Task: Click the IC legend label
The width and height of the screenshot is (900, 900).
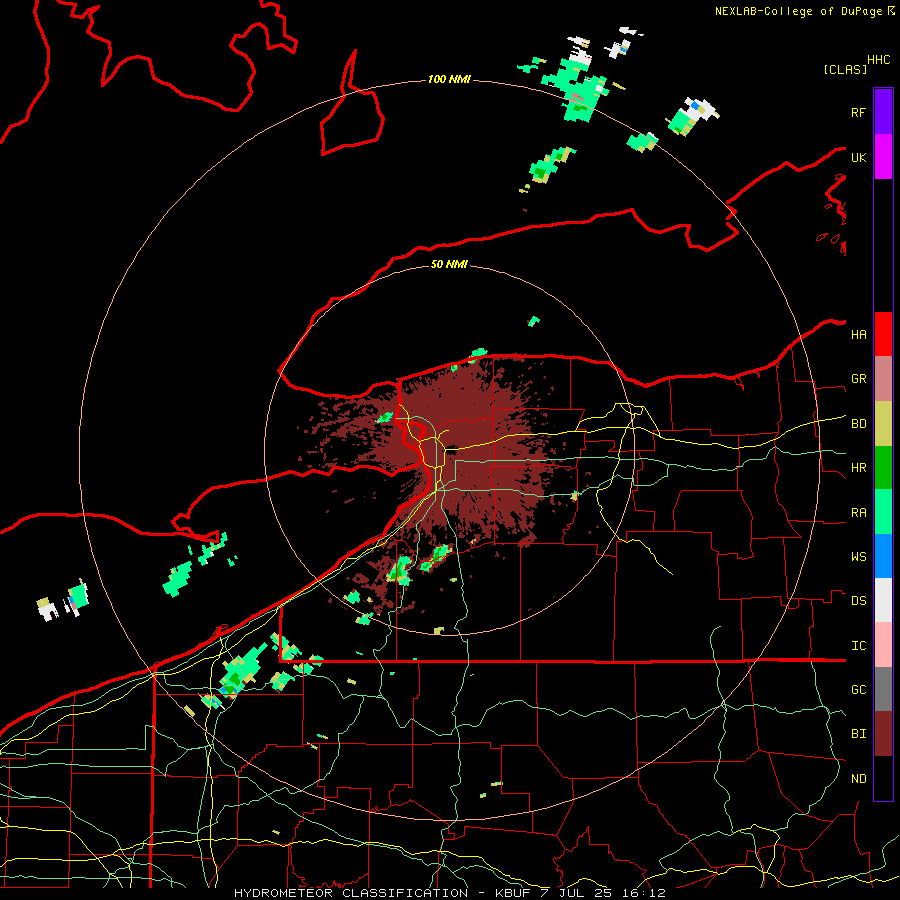Action: tap(859, 646)
